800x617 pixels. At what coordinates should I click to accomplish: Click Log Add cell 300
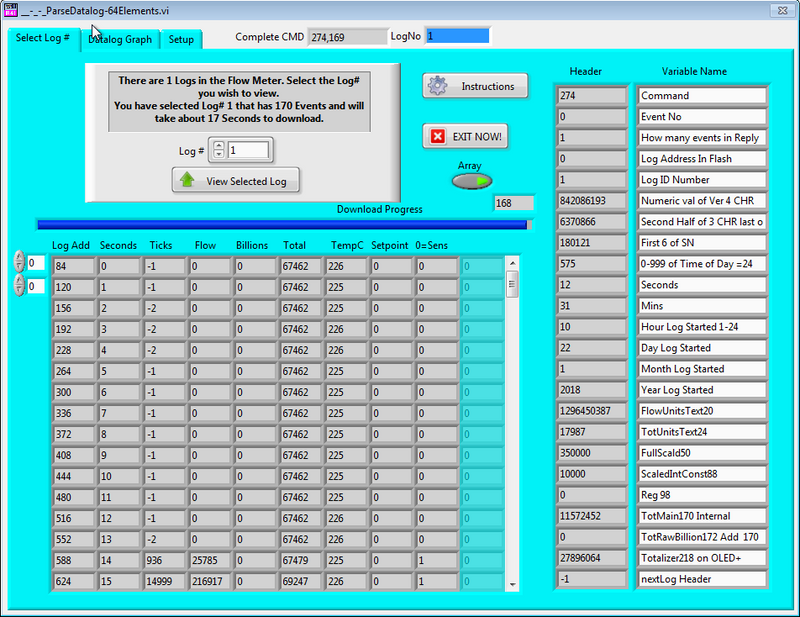coord(73,392)
